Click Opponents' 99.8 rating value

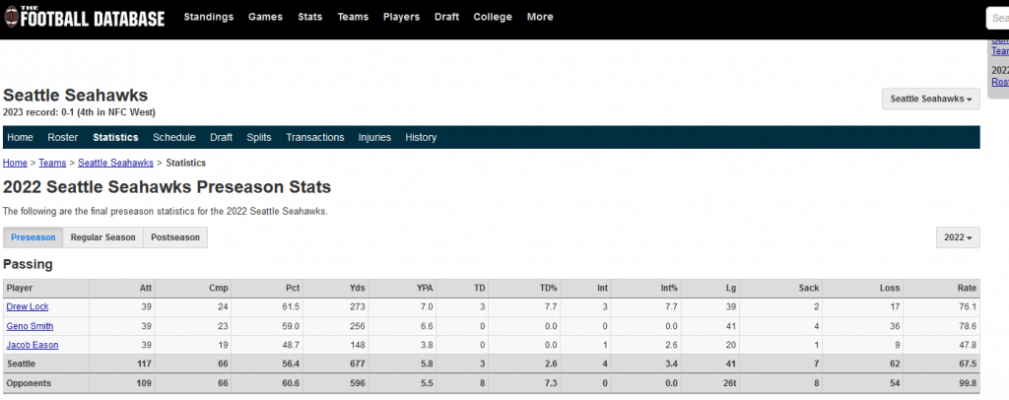[968, 383]
